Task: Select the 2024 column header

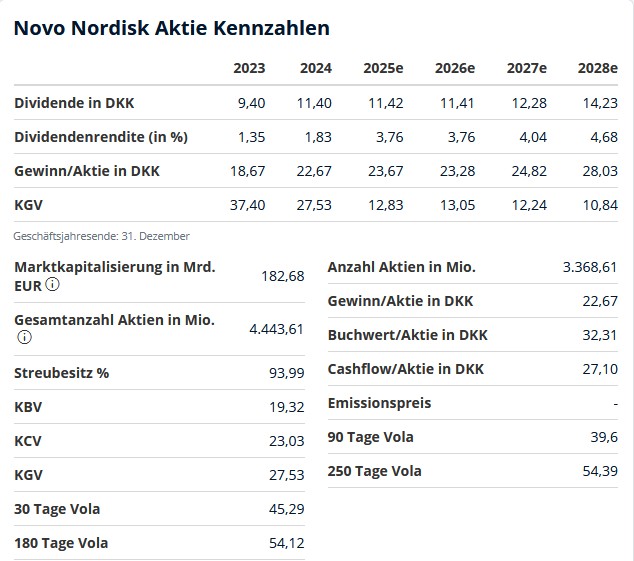Action: click(x=316, y=68)
